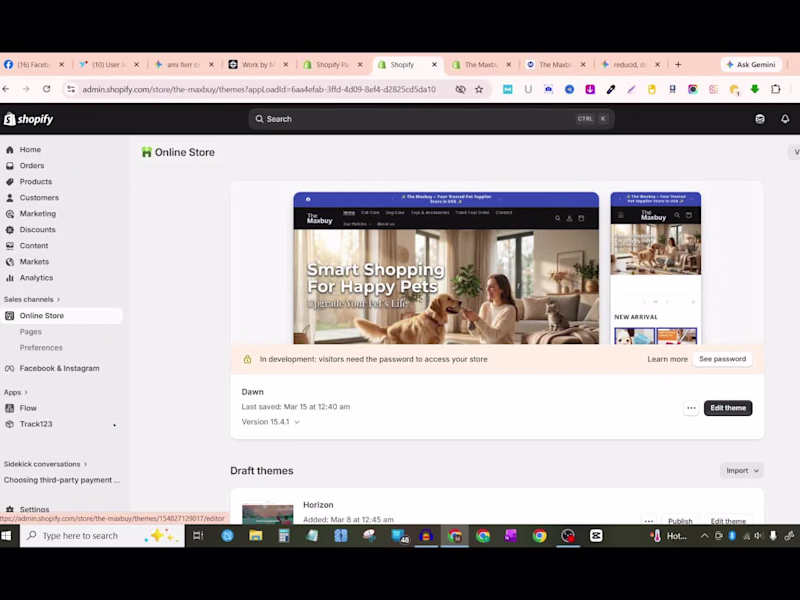Open Orders in the sidebar
The height and width of the screenshot is (600, 800).
(x=32, y=165)
